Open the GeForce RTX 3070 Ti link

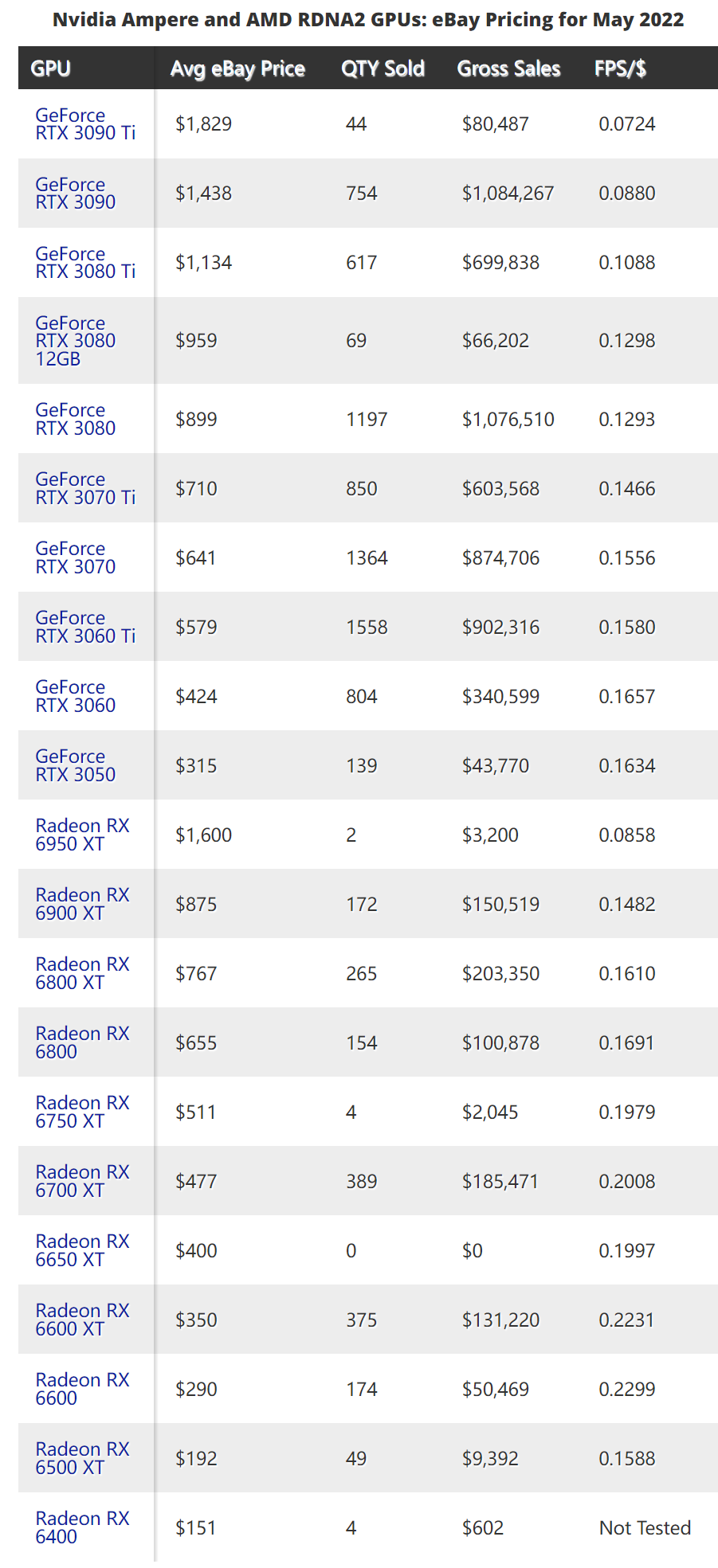(85, 488)
